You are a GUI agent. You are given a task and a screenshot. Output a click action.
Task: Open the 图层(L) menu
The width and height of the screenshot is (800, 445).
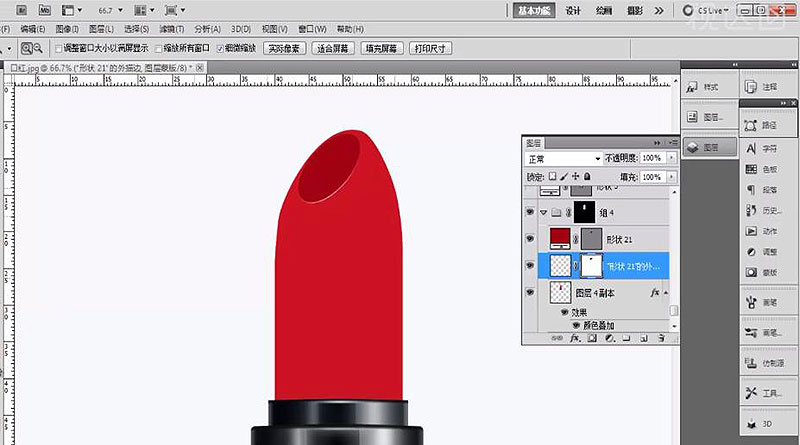click(101, 29)
